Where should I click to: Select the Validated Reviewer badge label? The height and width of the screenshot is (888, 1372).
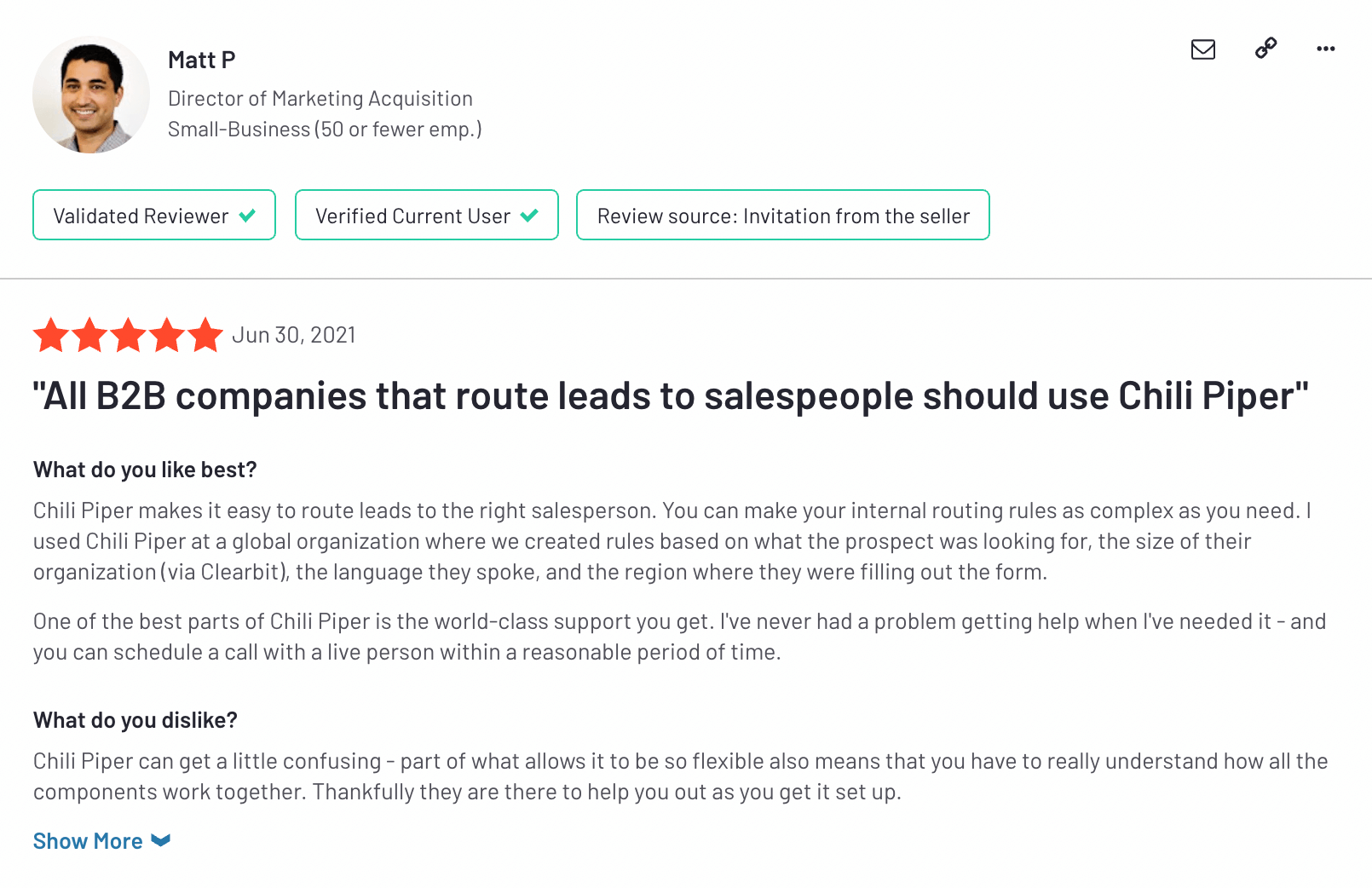tap(141, 216)
